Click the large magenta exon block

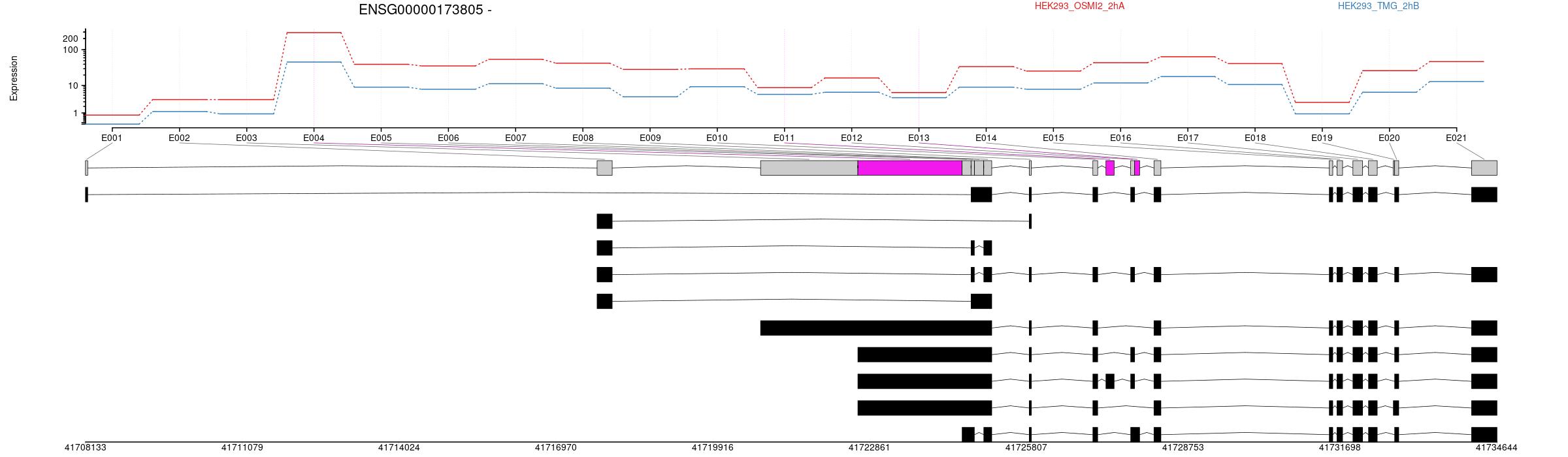909,168
